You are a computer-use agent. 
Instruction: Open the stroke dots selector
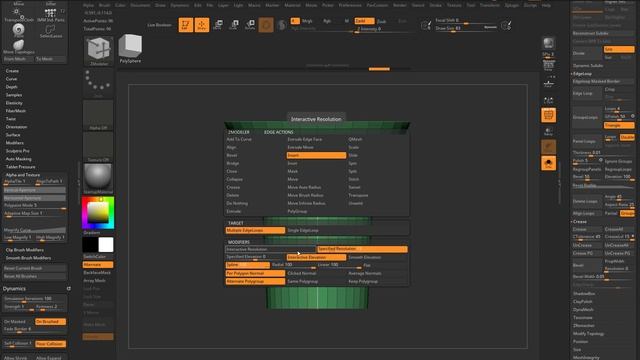click(x=98, y=83)
